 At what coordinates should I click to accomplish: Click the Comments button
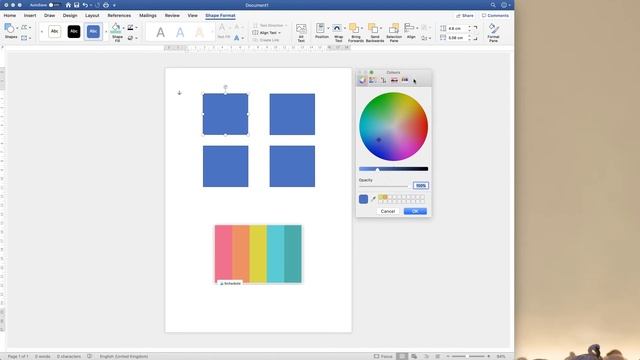tap(495, 16)
